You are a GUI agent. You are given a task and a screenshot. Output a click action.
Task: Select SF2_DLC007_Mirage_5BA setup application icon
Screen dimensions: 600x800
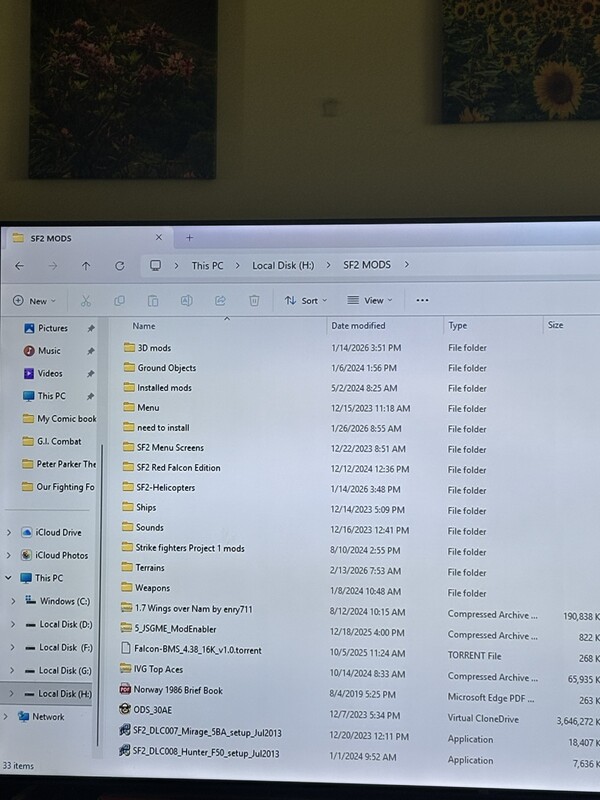click(x=124, y=731)
